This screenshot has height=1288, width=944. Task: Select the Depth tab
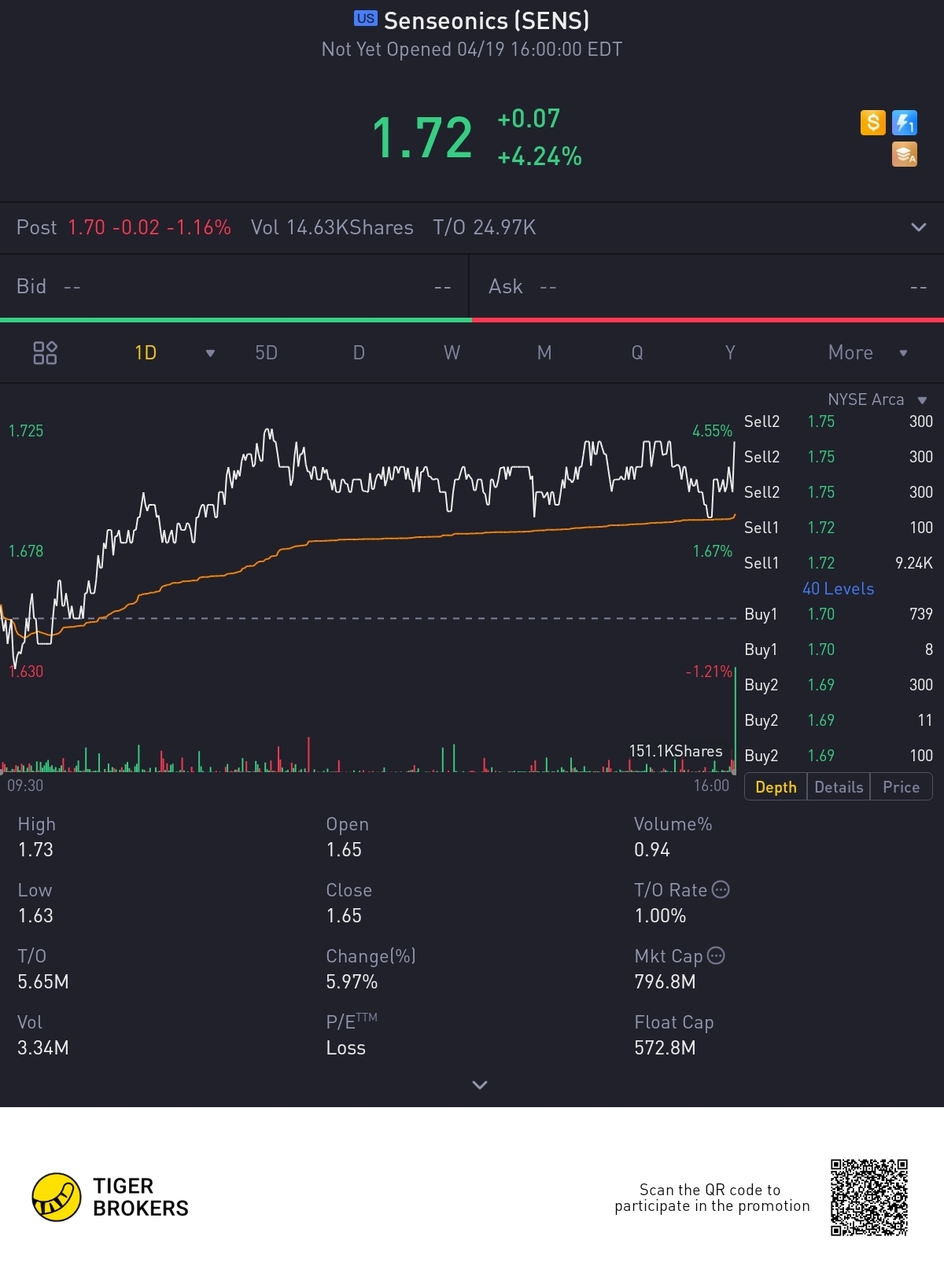point(776,787)
